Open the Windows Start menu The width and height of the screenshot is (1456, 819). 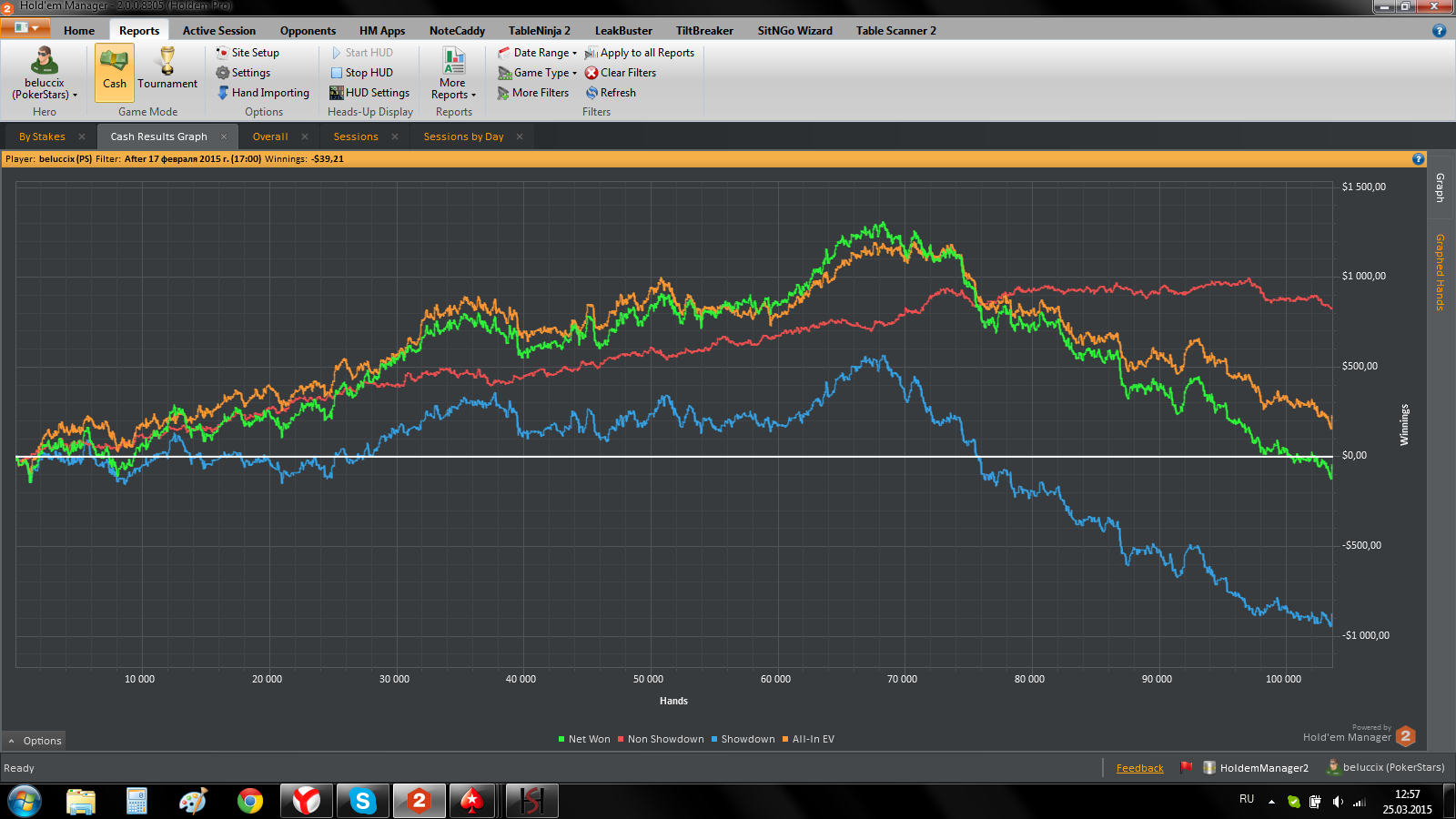coord(25,801)
